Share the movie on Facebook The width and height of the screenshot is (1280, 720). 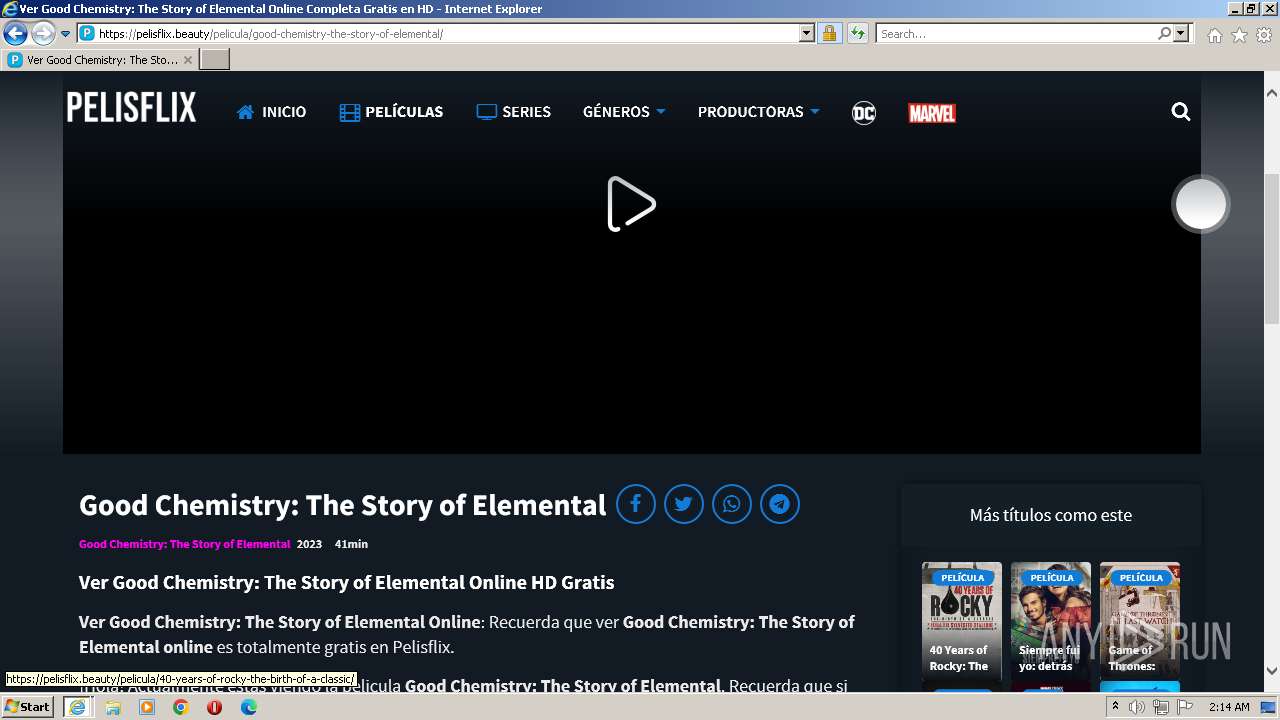point(636,504)
